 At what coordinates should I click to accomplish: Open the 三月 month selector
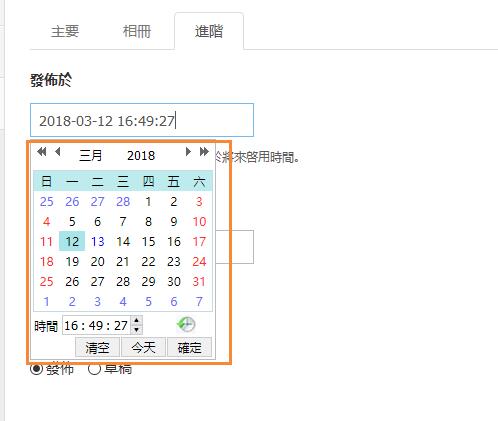90,155
